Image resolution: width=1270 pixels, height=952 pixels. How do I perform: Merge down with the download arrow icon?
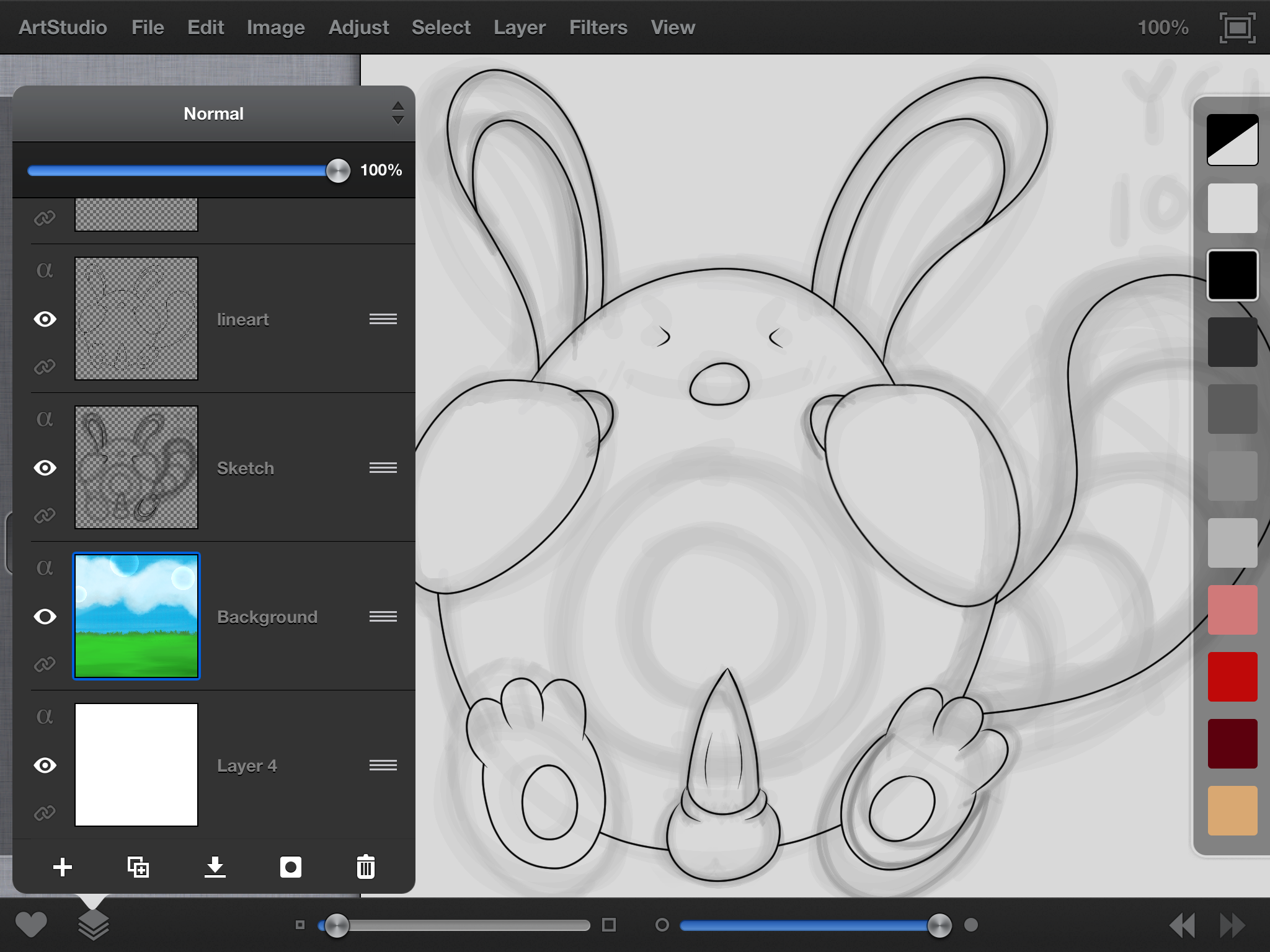tap(215, 867)
